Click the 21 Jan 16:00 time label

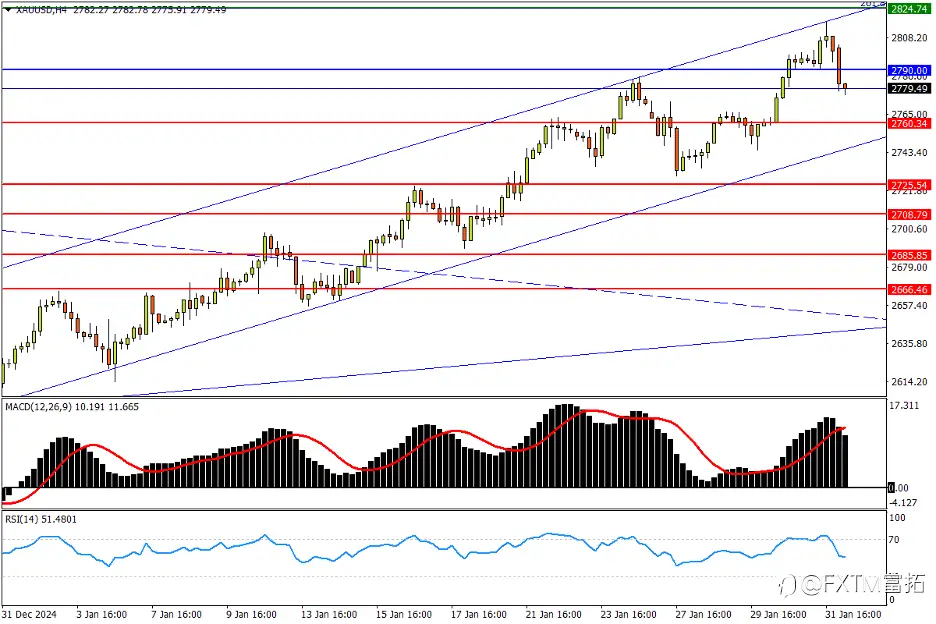pyautogui.click(x=553, y=614)
